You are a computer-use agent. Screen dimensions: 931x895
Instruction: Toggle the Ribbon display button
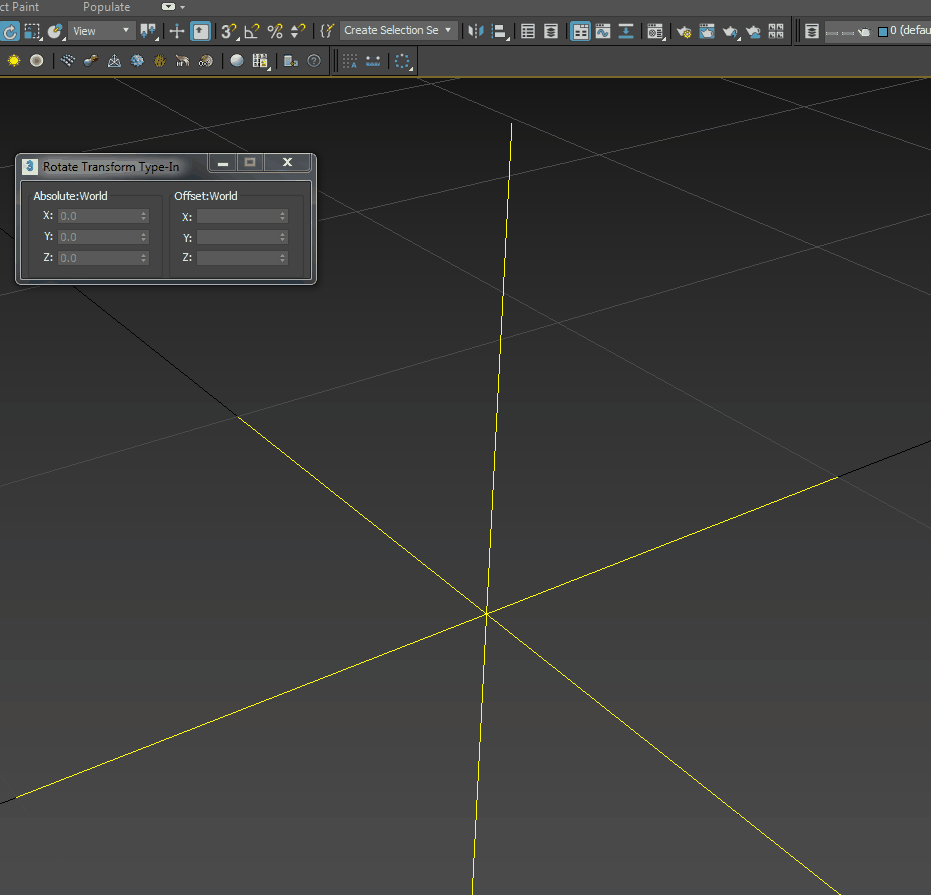click(x=580, y=31)
